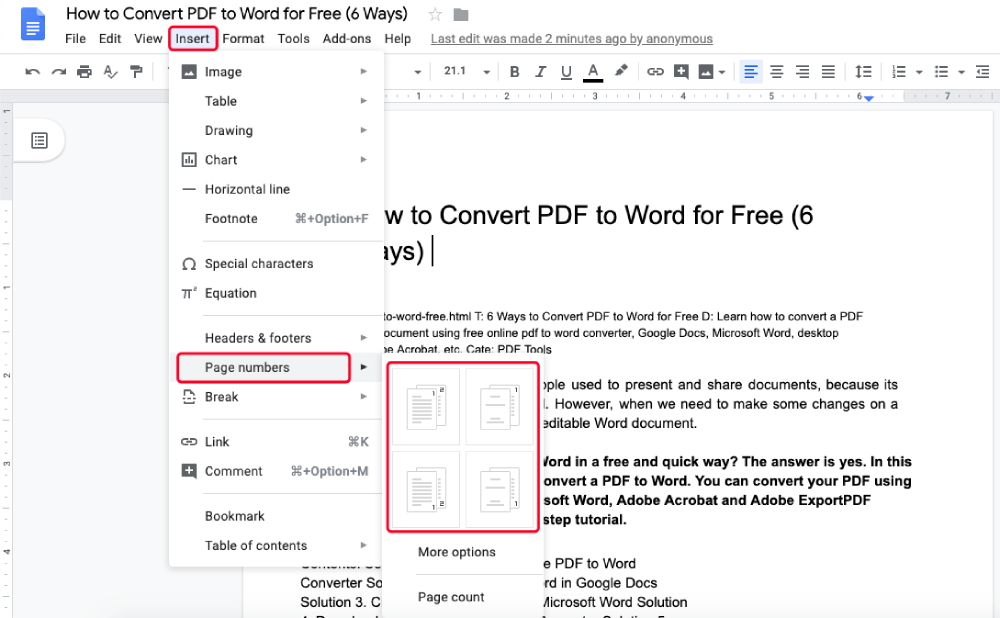The height and width of the screenshot is (618, 1000).
Task: Open the font size dropdown
Action: 487,72
